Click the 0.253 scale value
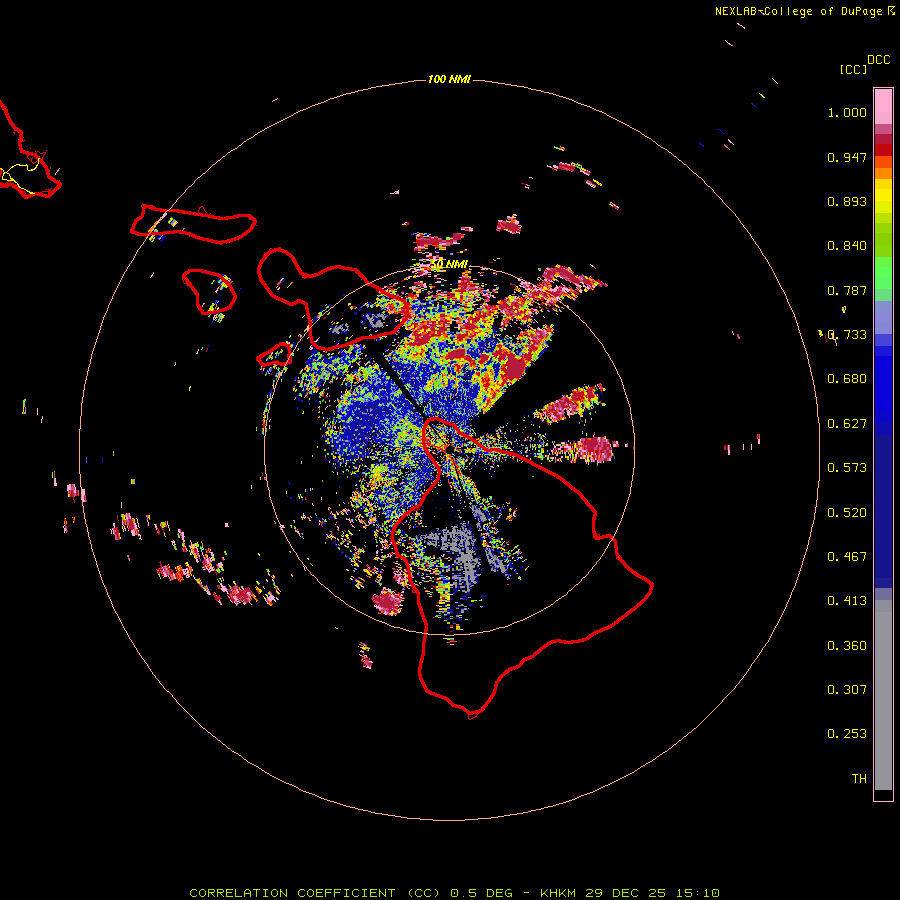 coord(847,734)
